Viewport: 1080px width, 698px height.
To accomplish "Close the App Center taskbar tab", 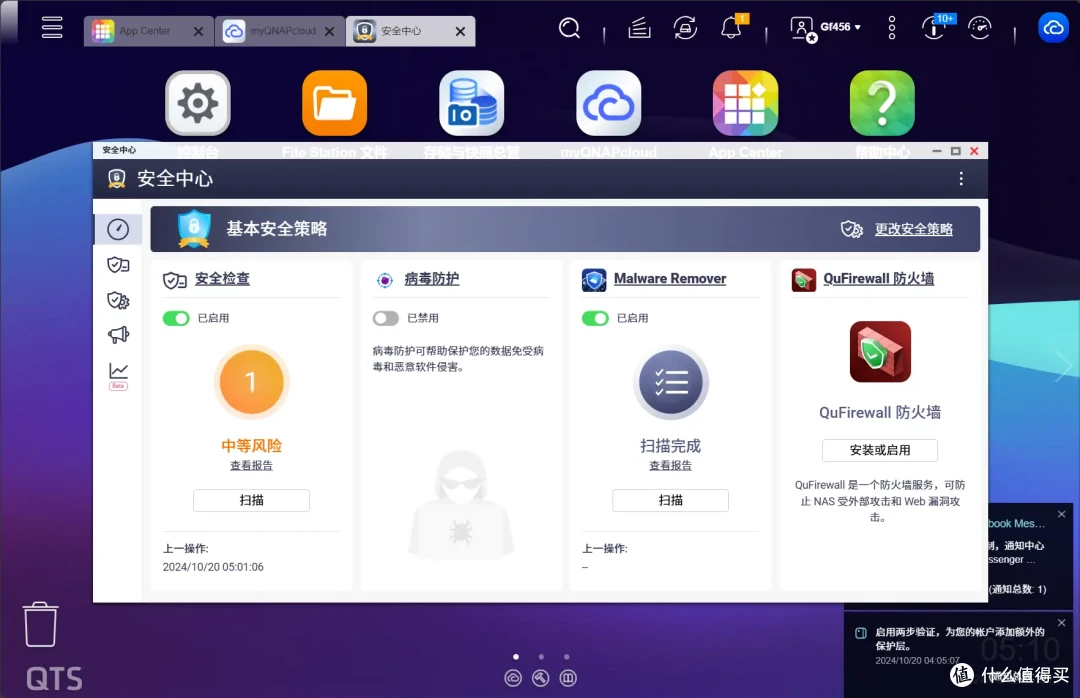I will 198,32.
